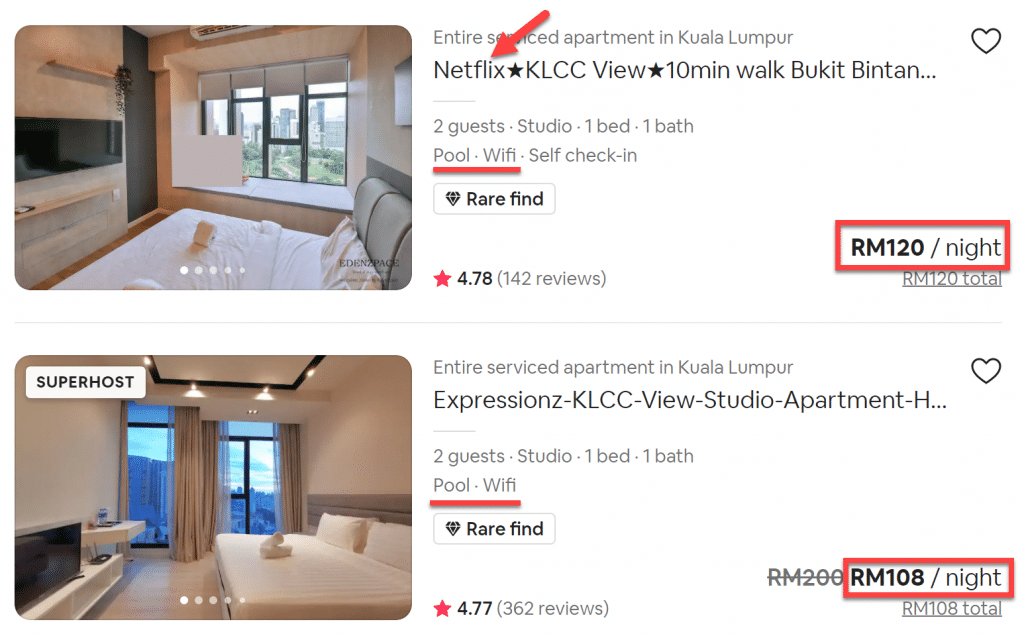Screen dimensions: 1024x636
Task: Open the 142 reviews count
Action: [x=551, y=279]
